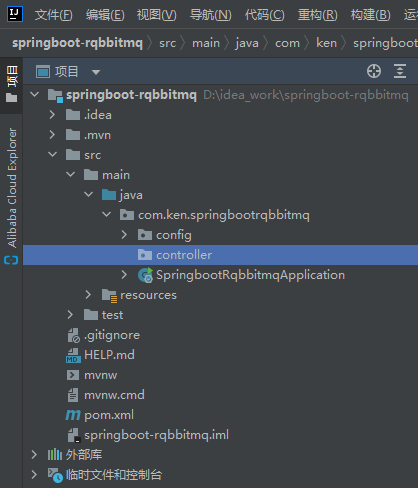This screenshot has width=418, height=488.
Task: Click the src folder icon
Action: 73,155
